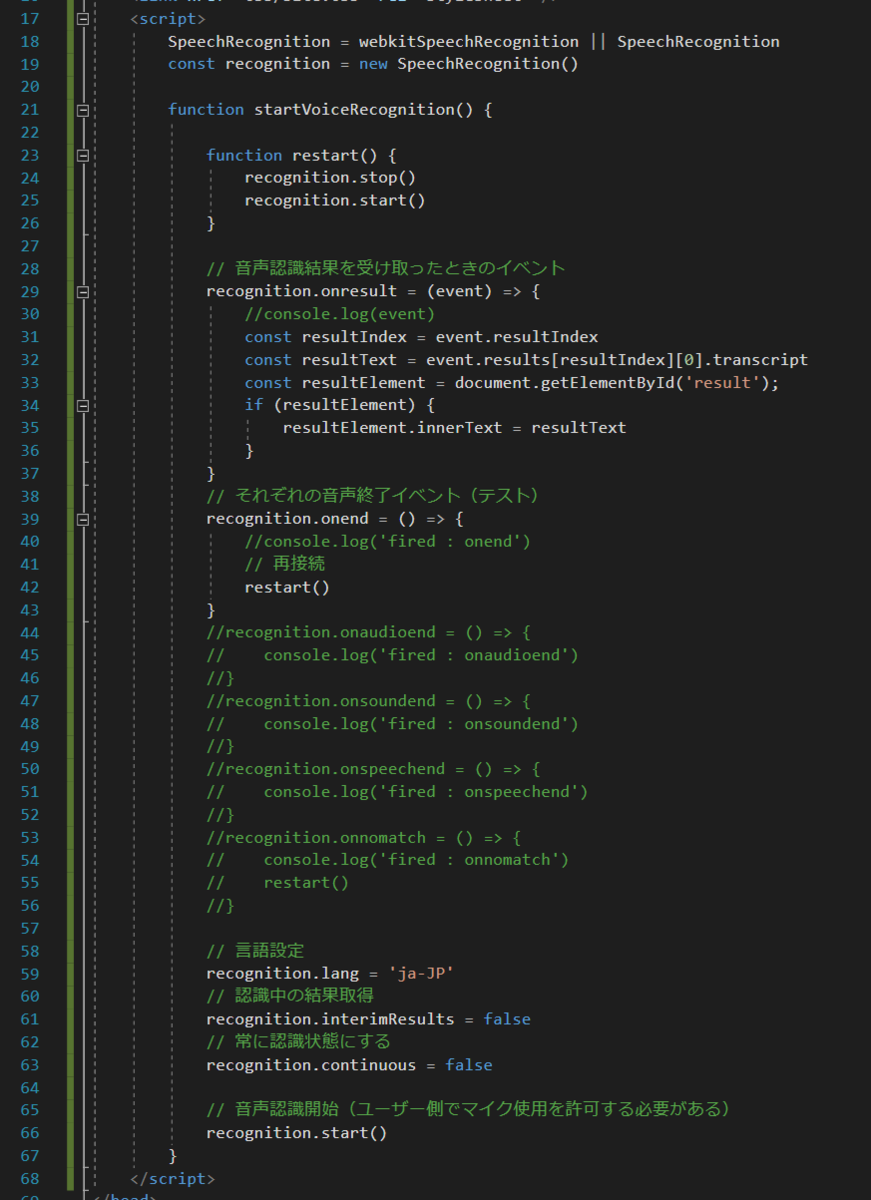This screenshot has height=1200, width=871.
Task: Collapse the recognition.onend handler fold toggle
Action: pyautogui.click(x=83, y=519)
